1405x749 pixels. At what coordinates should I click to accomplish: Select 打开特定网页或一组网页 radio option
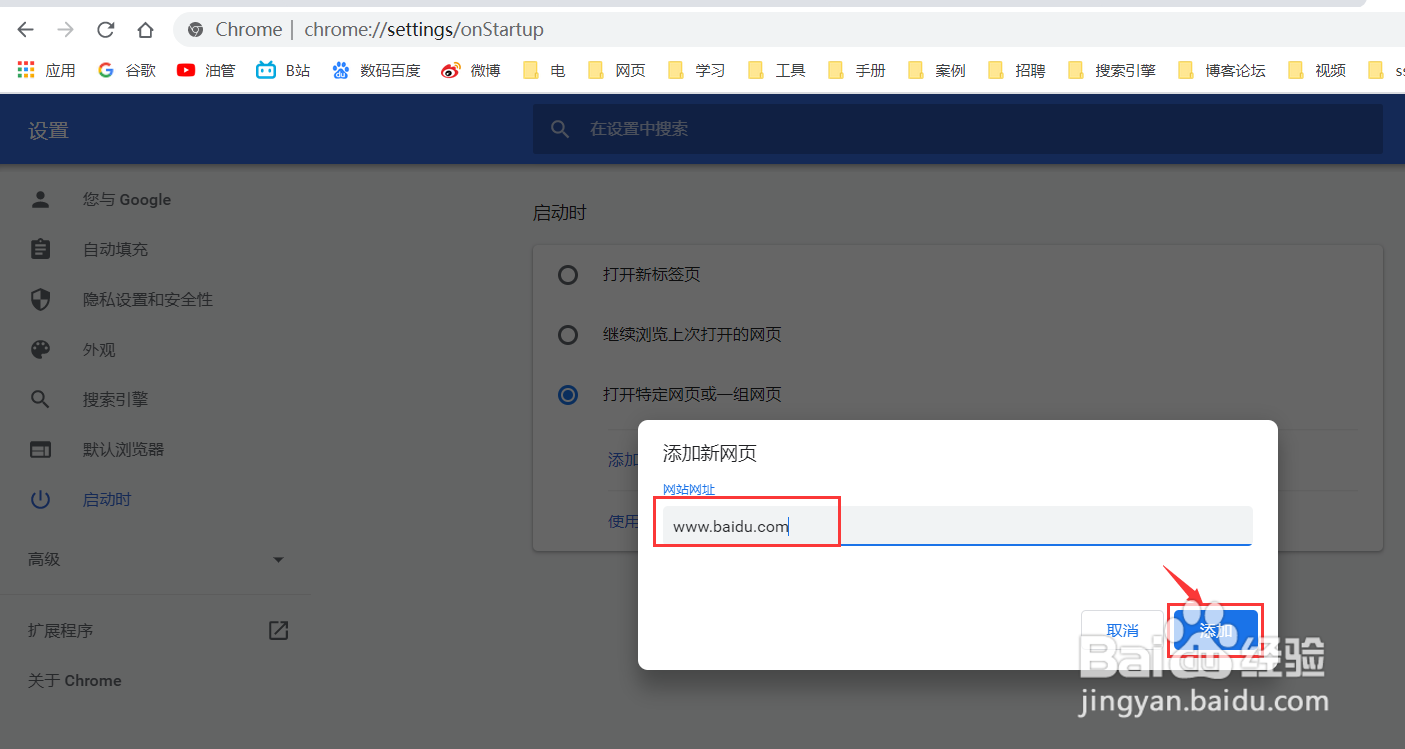568,395
